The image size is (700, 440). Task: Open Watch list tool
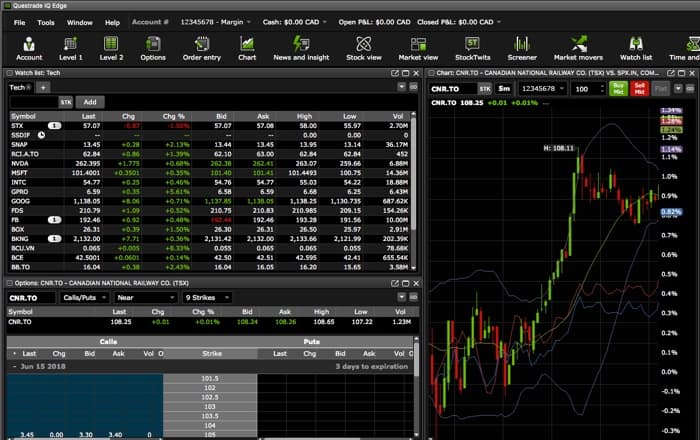coord(636,49)
